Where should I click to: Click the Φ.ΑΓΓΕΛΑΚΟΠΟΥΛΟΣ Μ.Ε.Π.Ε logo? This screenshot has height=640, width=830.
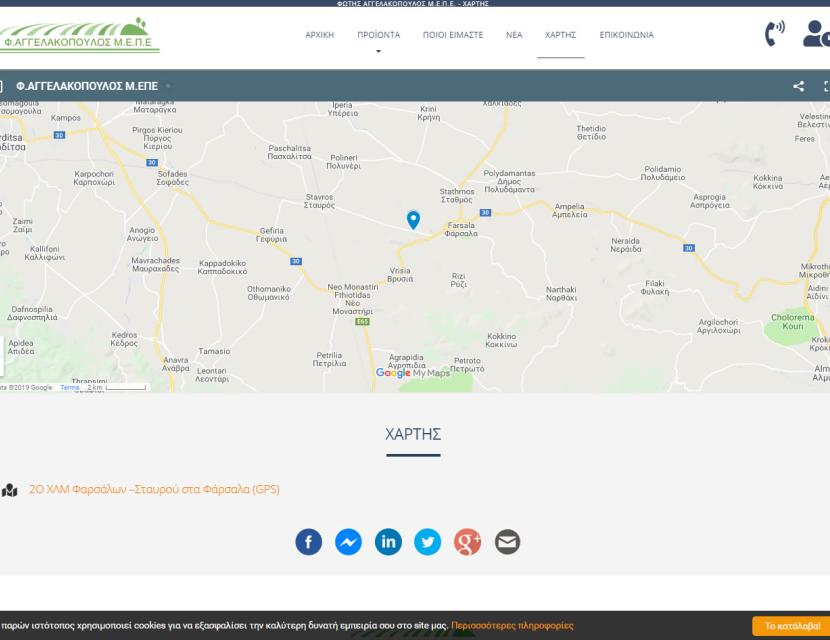pyautogui.click(x=79, y=35)
